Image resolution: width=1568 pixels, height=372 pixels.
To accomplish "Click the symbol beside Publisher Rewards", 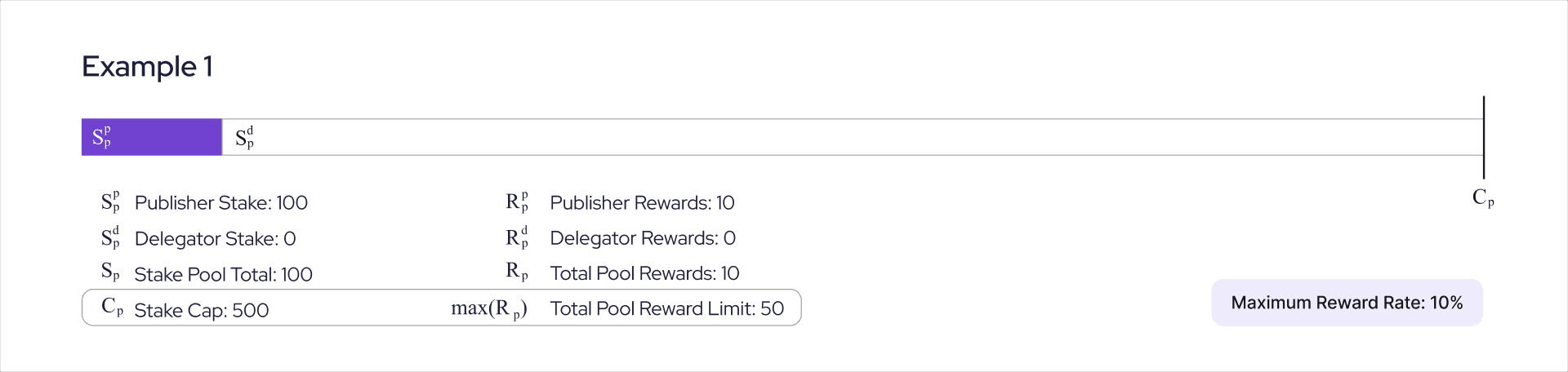I will tap(516, 202).
